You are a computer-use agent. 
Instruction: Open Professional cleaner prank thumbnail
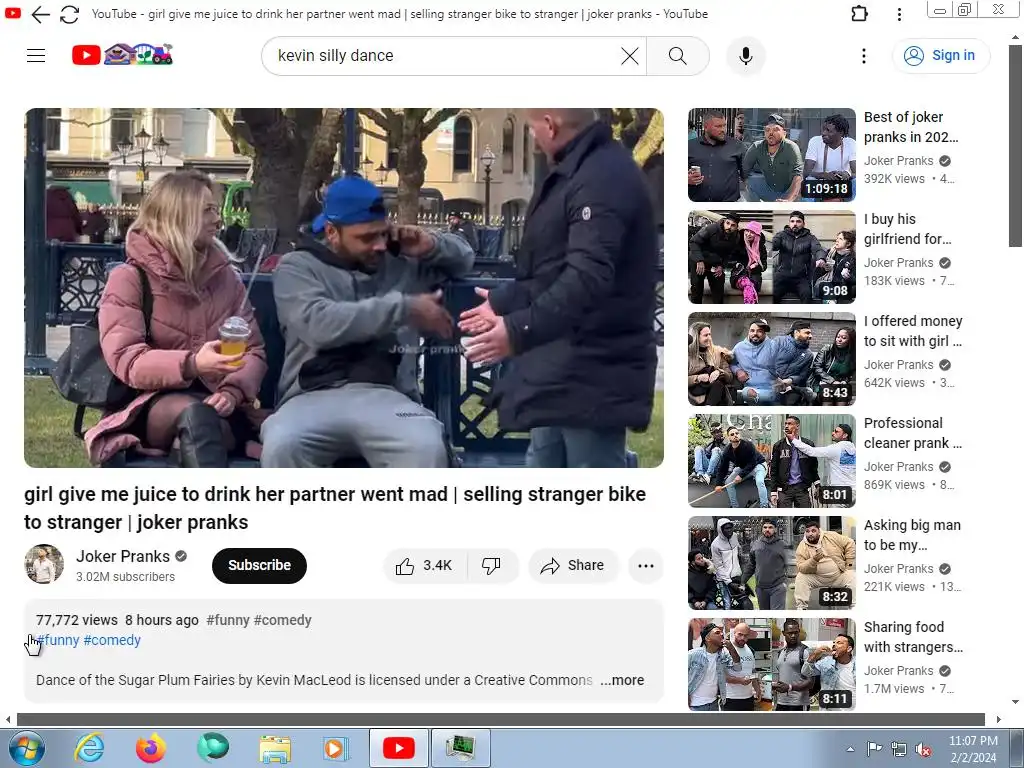click(771, 460)
